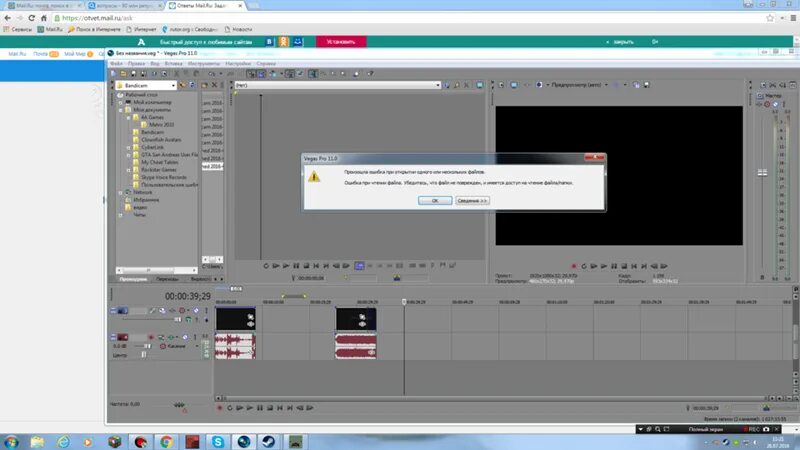Open the Bandicam folder dropdown in Explorer
This screenshot has width=800, height=450.
tap(173, 85)
